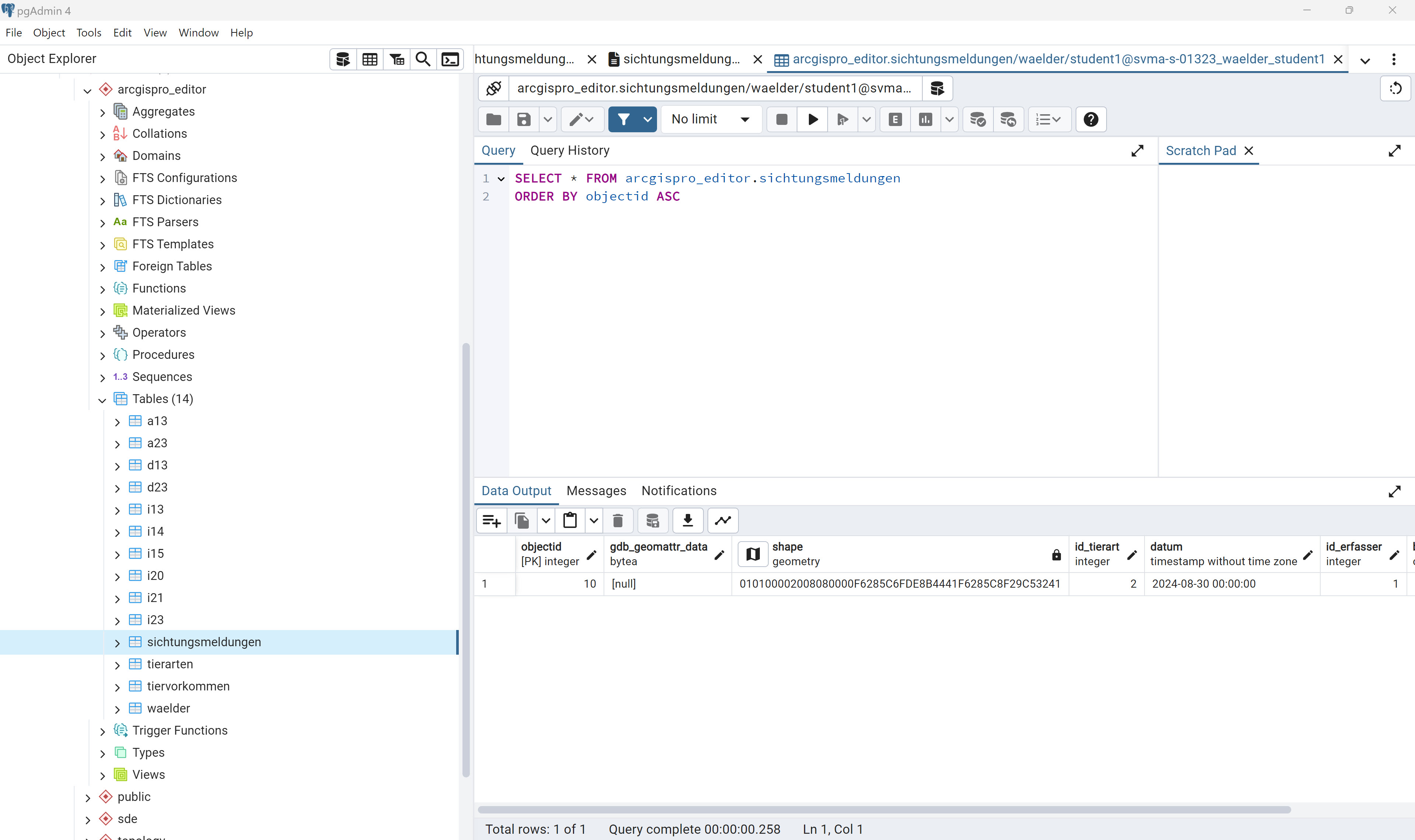Switch to the Query History tab

point(569,151)
